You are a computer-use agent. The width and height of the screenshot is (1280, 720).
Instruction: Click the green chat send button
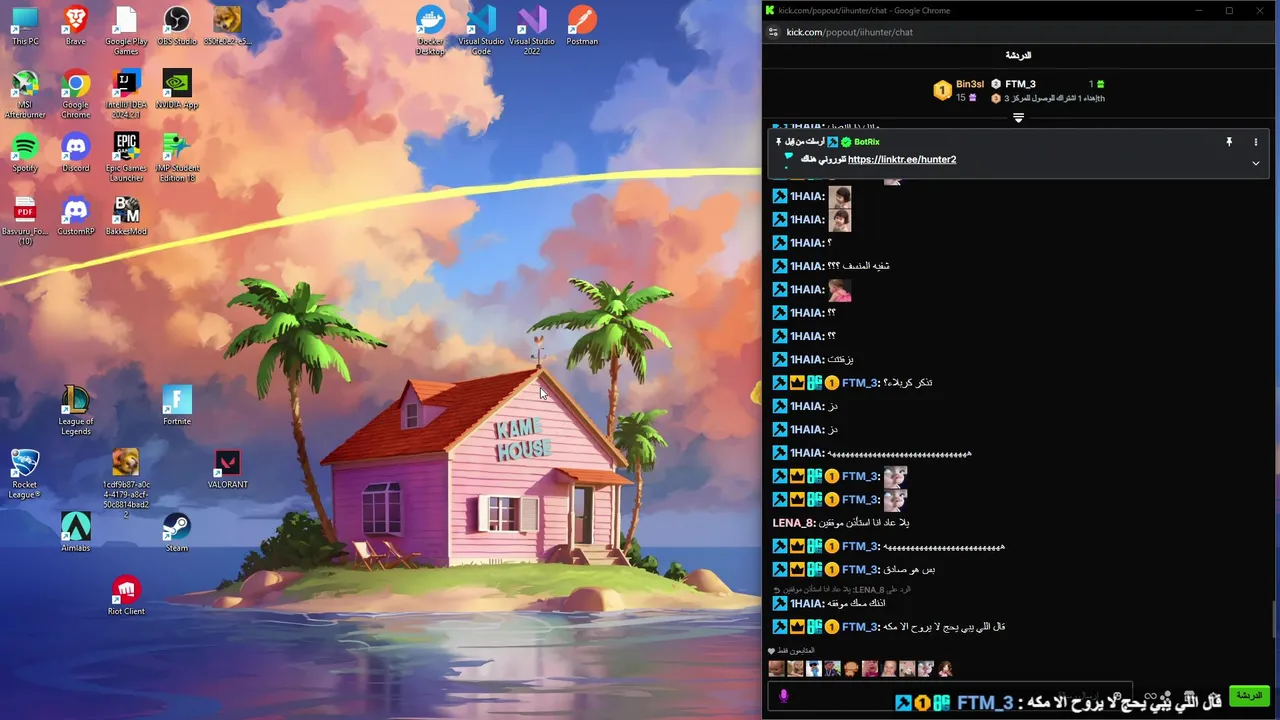pyautogui.click(x=1248, y=696)
